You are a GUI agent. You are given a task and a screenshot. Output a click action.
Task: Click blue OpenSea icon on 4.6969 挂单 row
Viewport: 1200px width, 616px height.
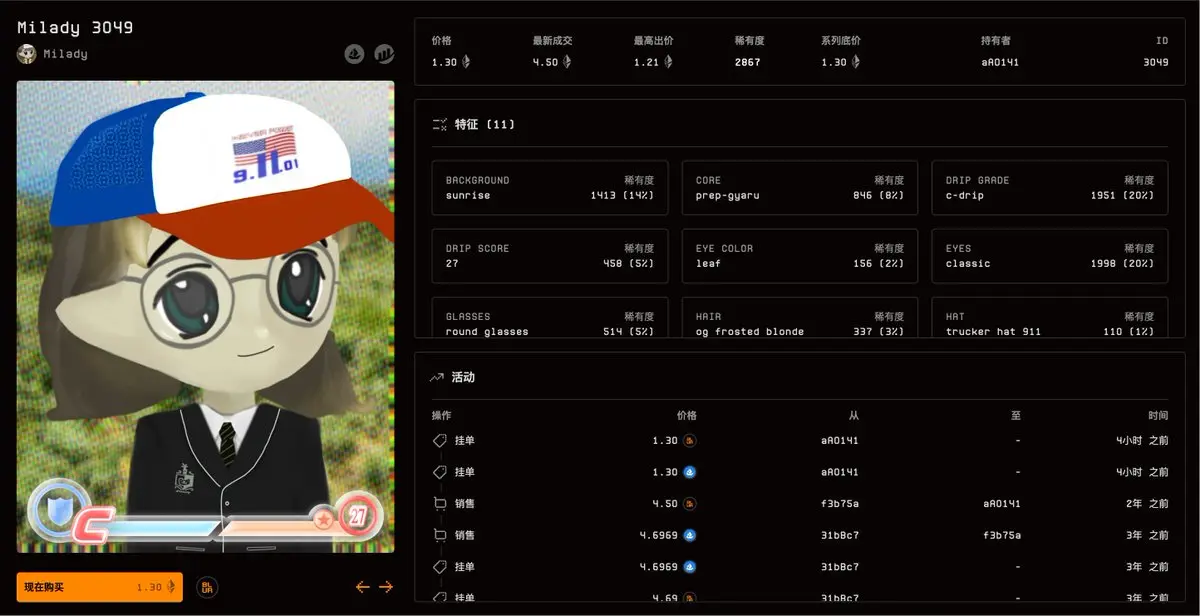click(x=690, y=567)
